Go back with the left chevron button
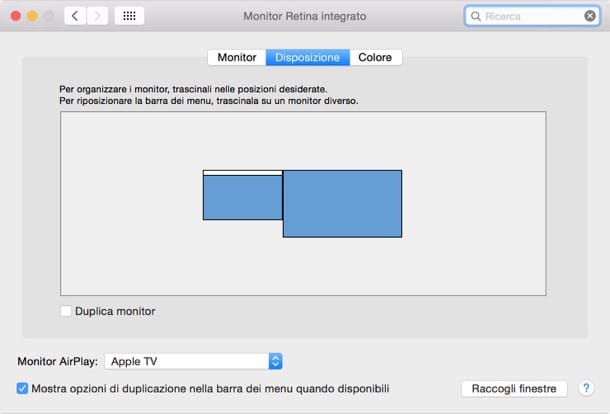 (75, 16)
